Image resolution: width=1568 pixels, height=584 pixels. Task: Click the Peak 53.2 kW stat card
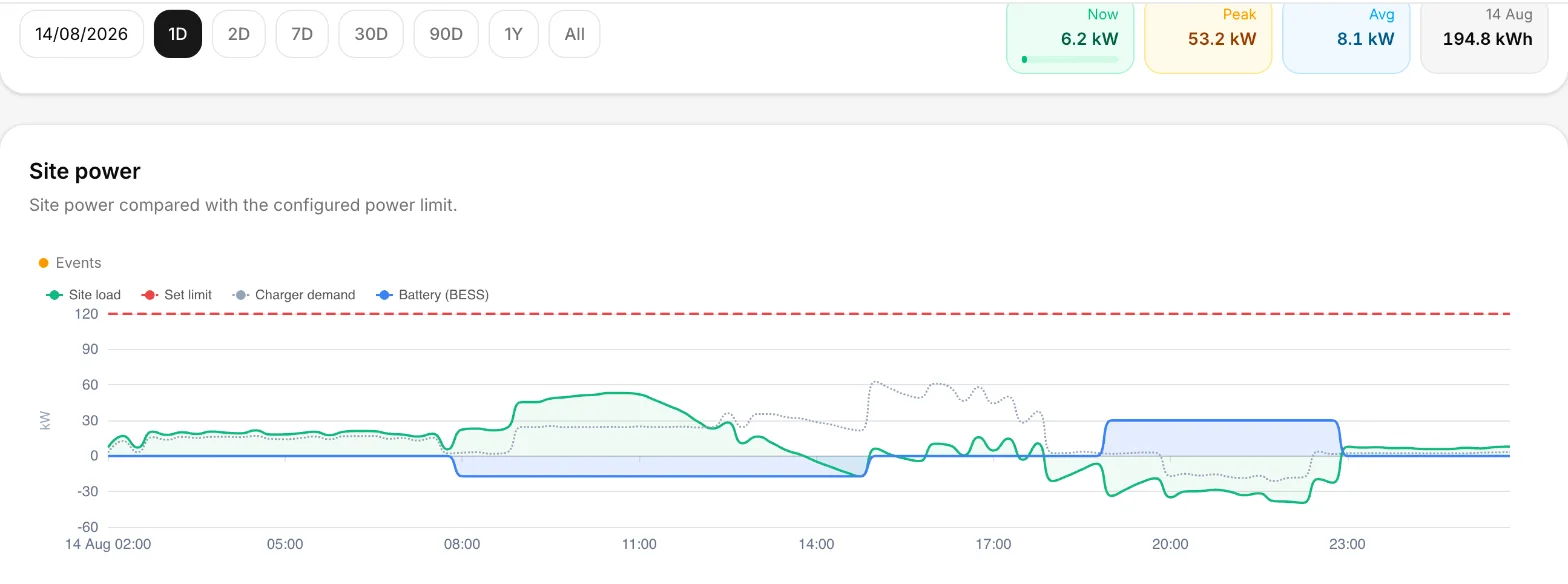(x=1208, y=36)
